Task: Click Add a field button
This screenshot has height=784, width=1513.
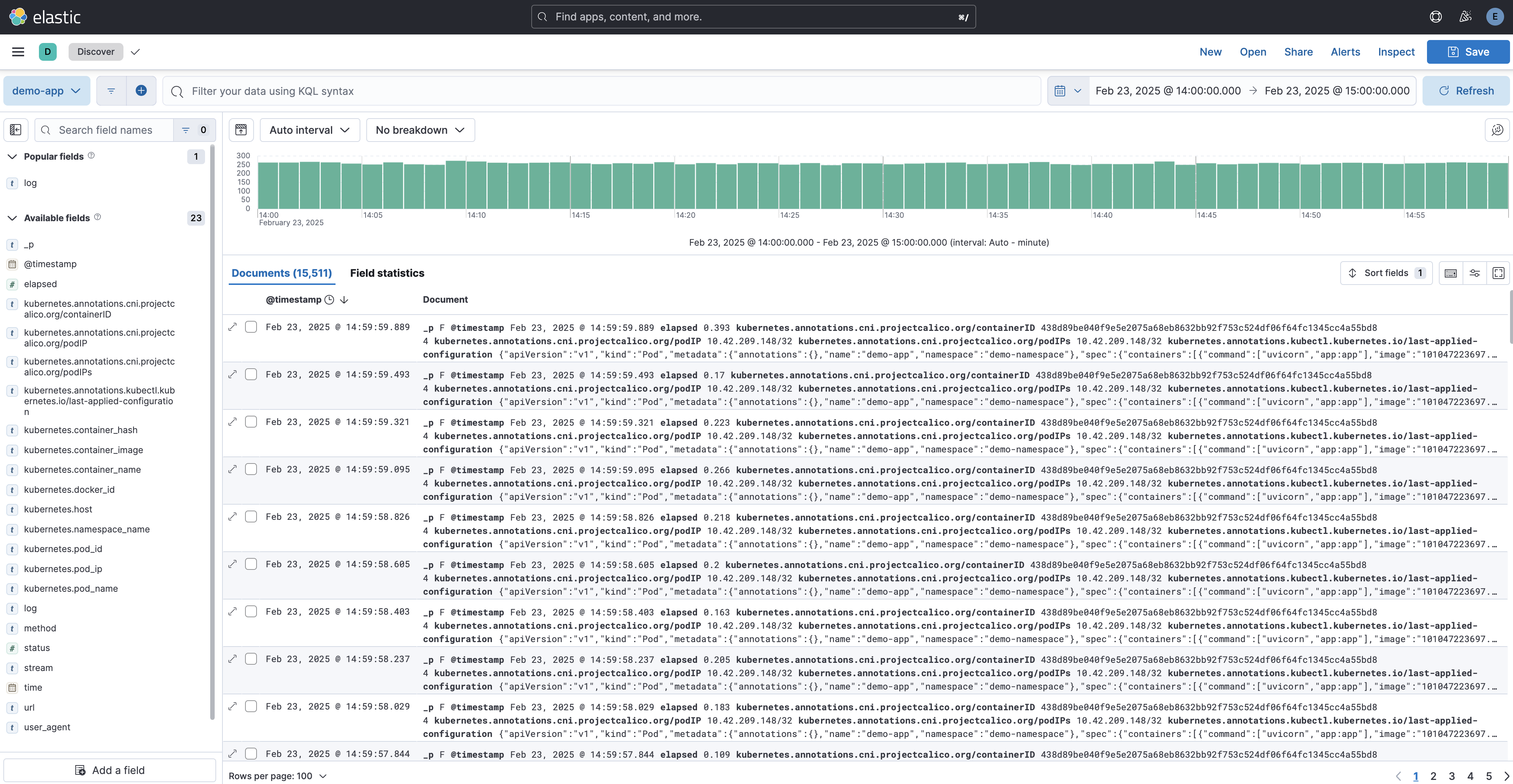Action: 110,770
